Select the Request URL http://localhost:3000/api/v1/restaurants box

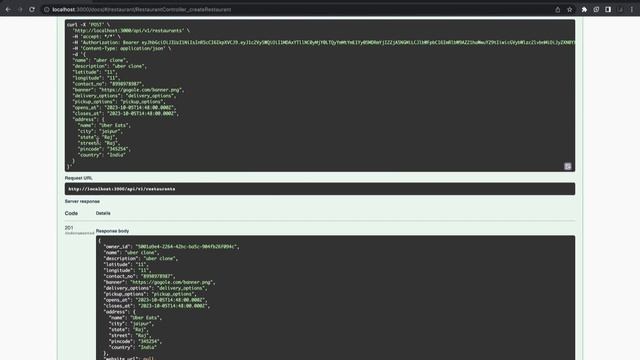click(x=320, y=189)
